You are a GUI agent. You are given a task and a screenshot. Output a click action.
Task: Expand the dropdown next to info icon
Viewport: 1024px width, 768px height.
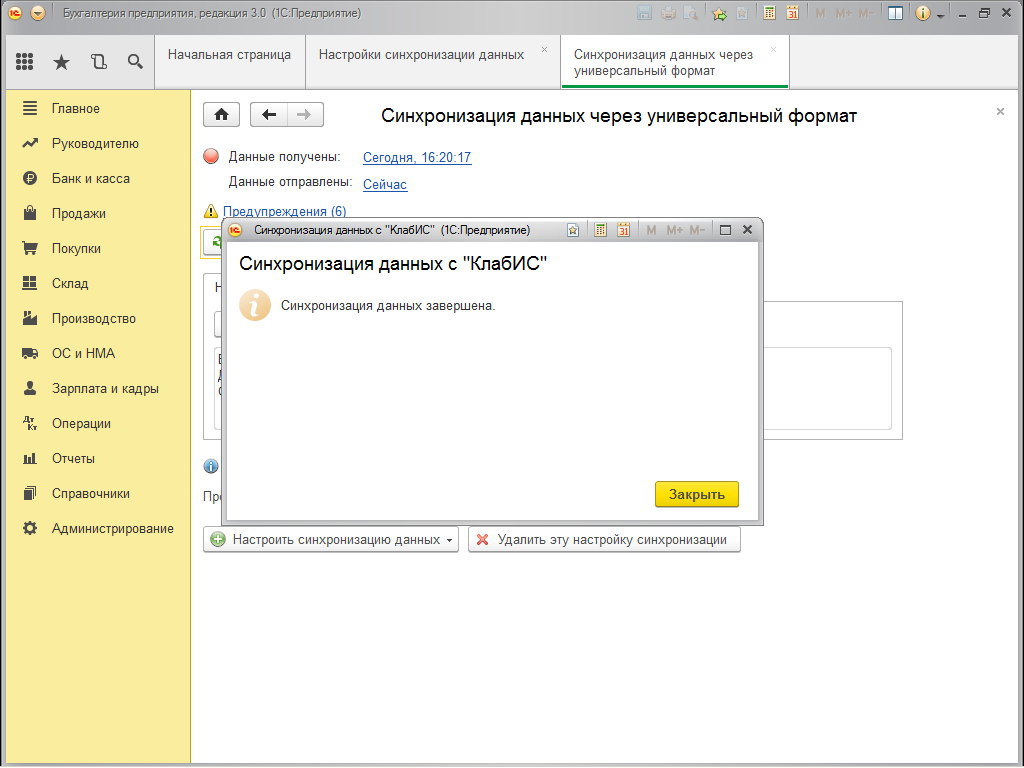[x=940, y=16]
